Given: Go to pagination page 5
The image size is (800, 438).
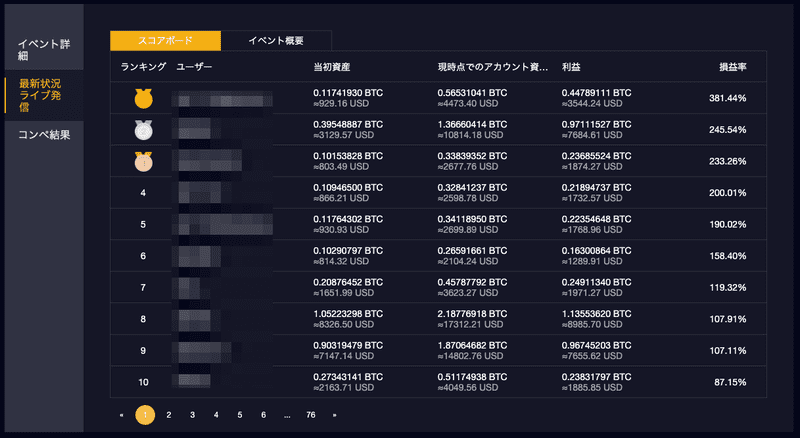Looking at the screenshot, I should tap(240, 415).
